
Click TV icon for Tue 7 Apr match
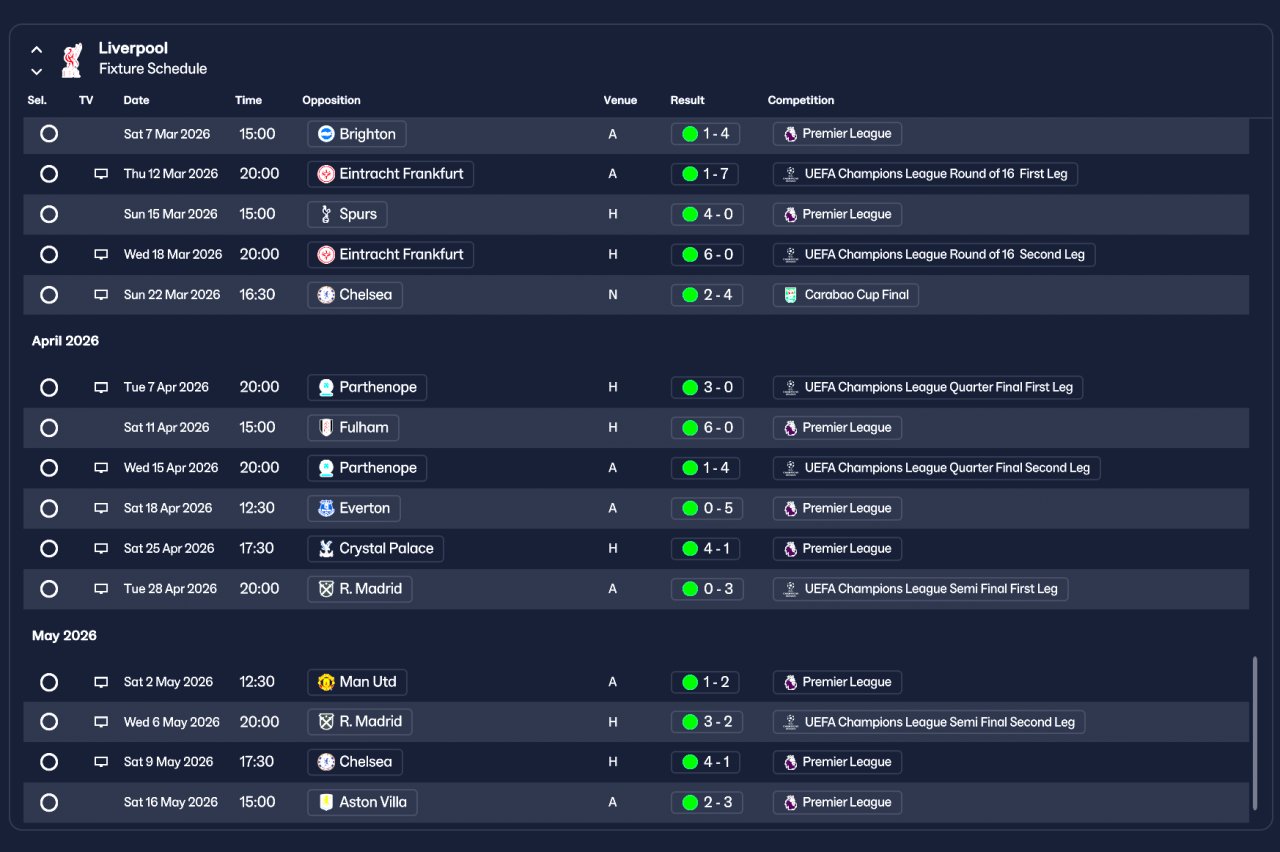(101, 387)
